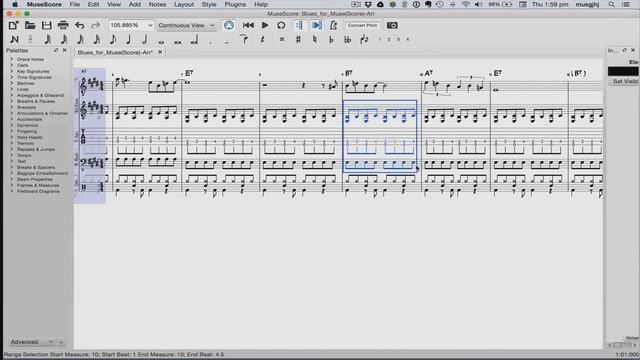Undo the last action
The width and height of the screenshot is (640, 360).
tap(80, 25)
